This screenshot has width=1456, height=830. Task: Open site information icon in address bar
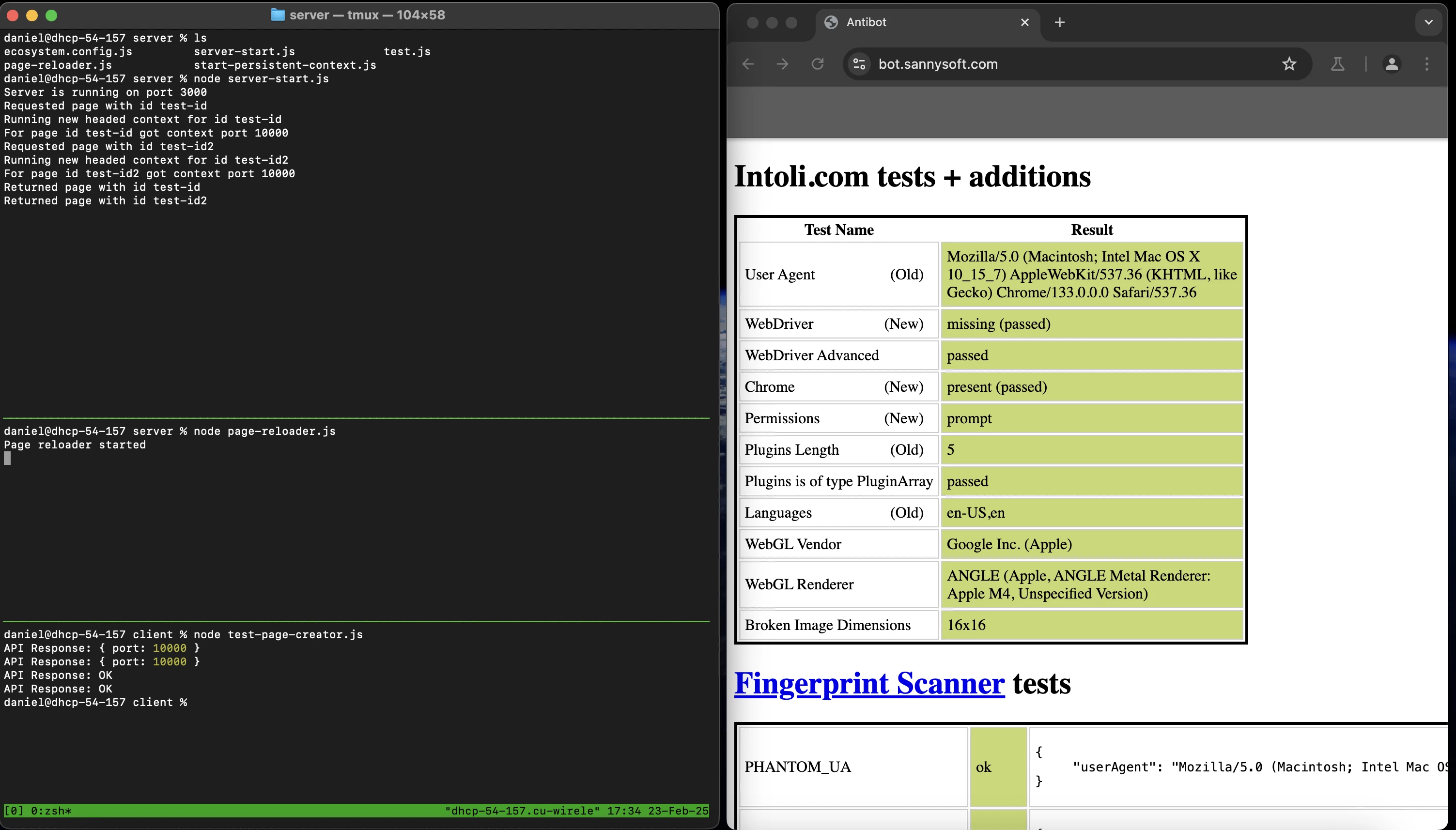859,64
